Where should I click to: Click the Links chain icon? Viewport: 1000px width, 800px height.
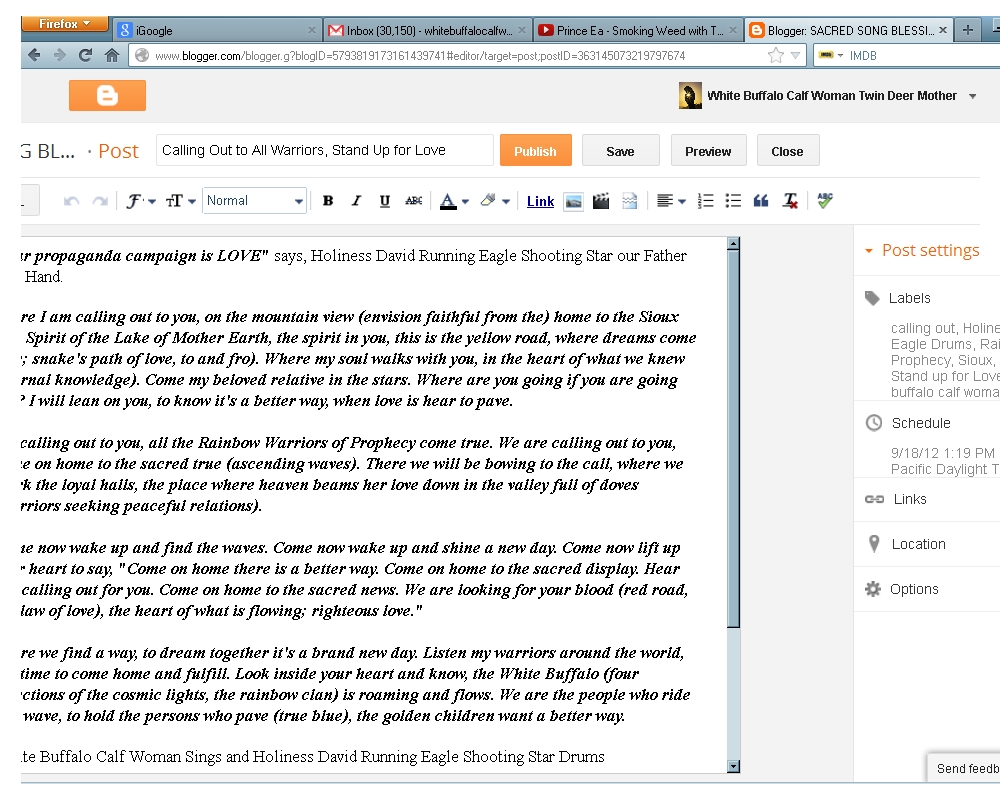click(874, 499)
